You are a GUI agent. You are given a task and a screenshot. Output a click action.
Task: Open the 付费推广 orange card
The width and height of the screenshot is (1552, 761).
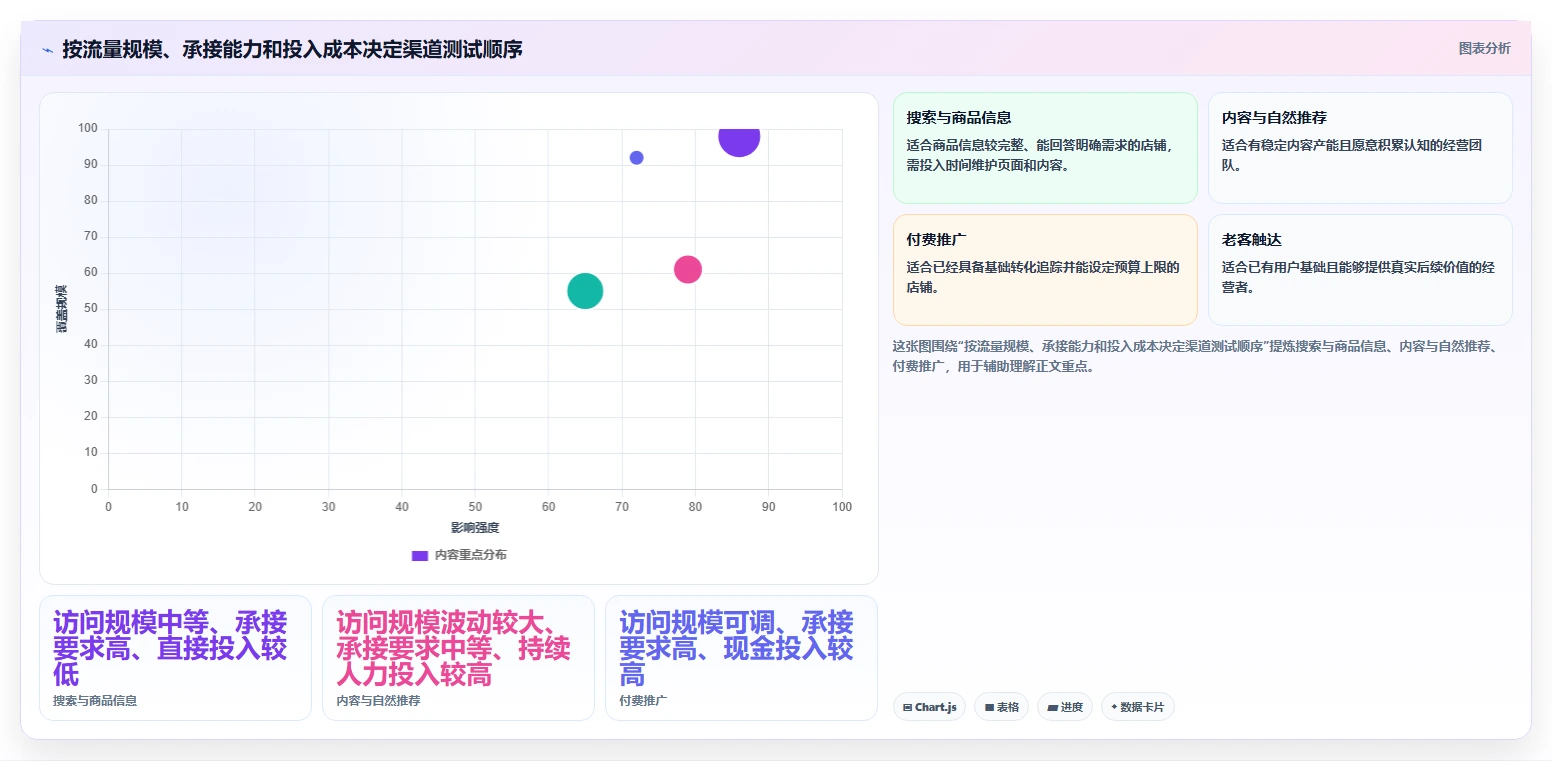(x=1045, y=270)
